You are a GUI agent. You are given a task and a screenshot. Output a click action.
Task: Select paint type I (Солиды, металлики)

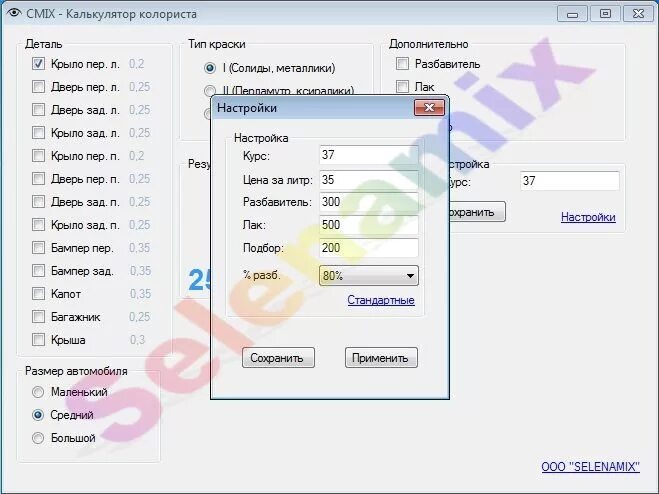(210, 68)
